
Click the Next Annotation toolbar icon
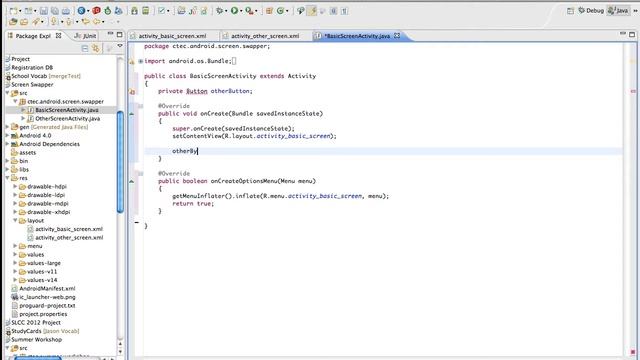click(x=54, y=22)
